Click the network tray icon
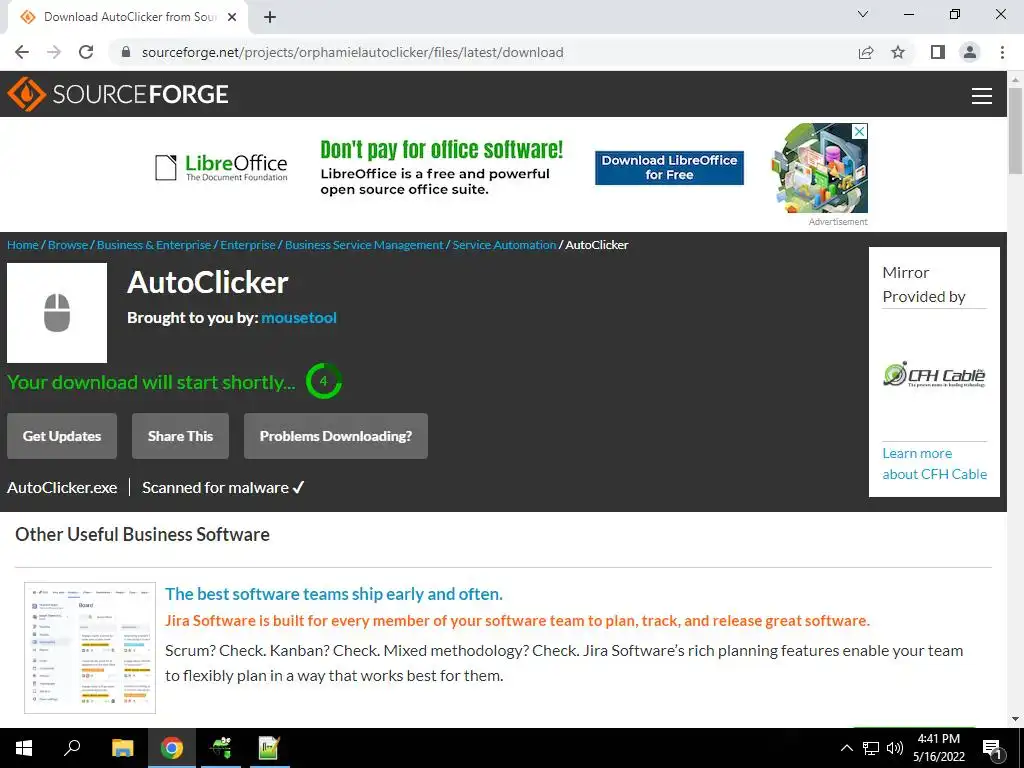Image resolution: width=1024 pixels, height=768 pixels. coord(871,748)
